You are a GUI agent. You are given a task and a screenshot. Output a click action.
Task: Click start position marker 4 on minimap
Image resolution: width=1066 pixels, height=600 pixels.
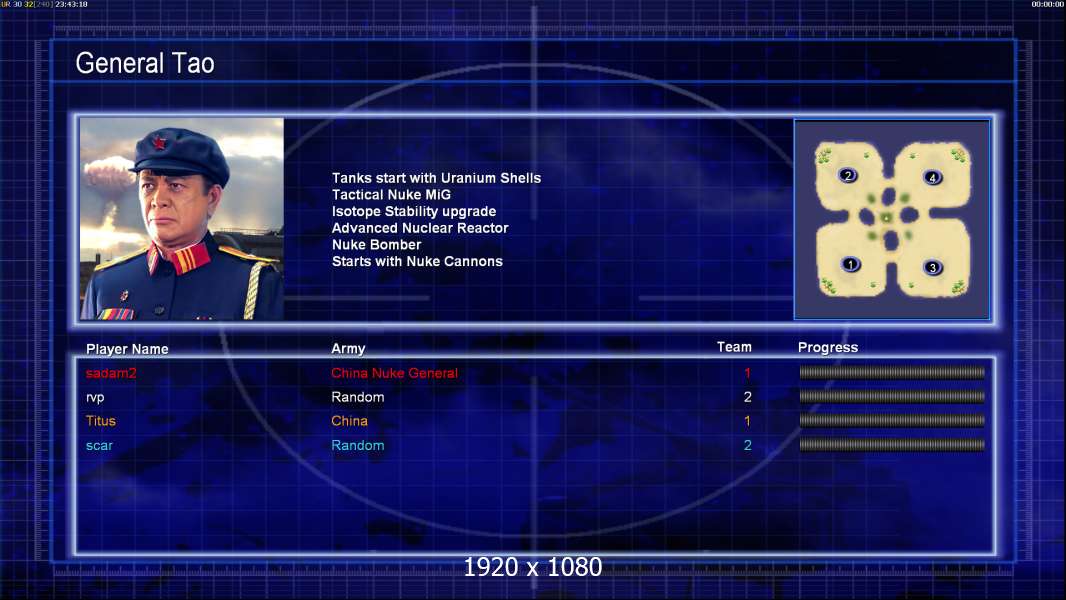click(933, 177)
